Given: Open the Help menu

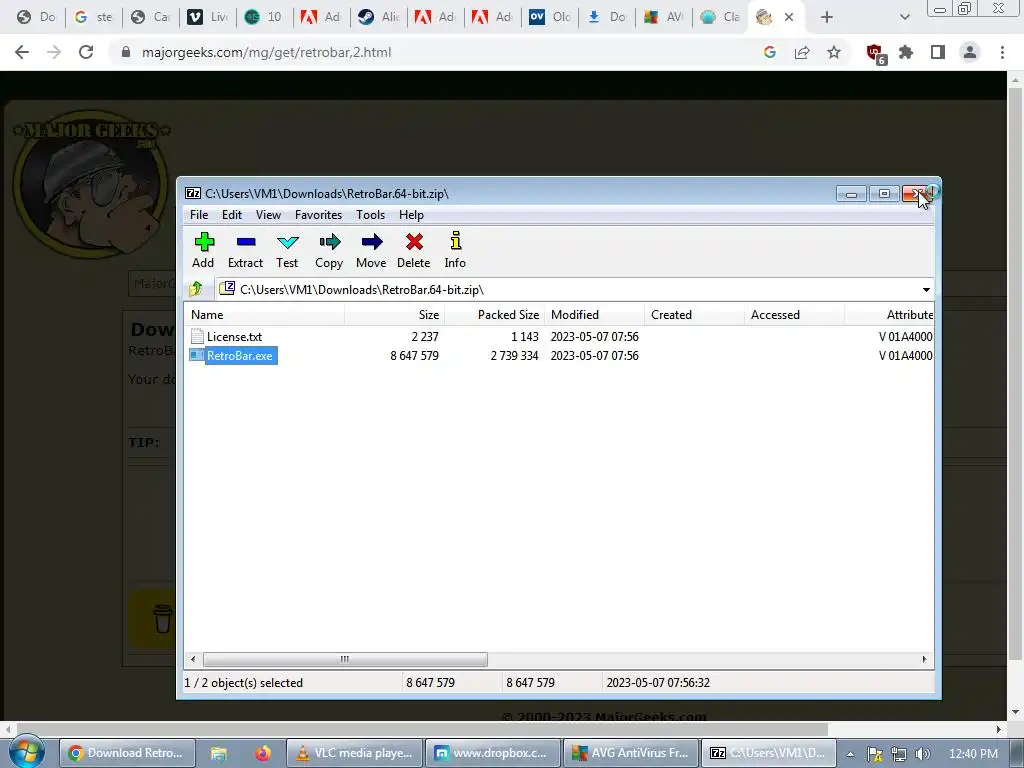Looking at the screenshot, I should (x=411, y=215).
